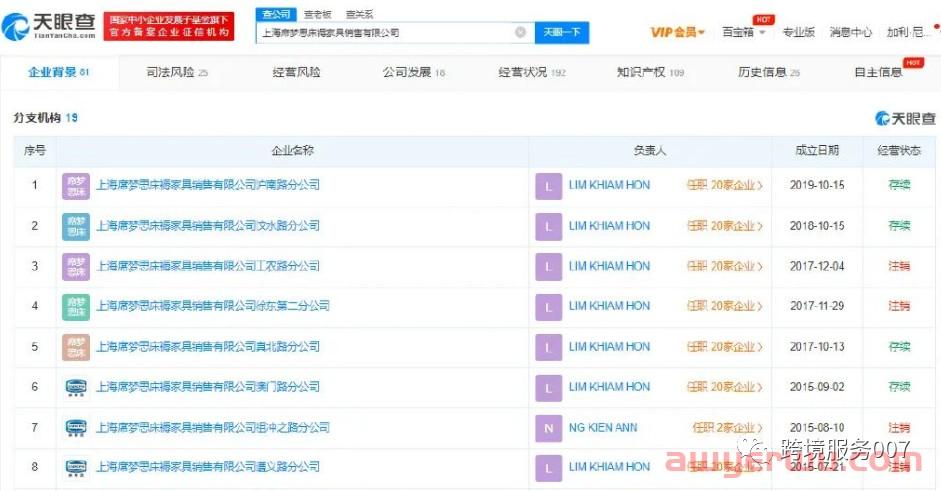Viewport: 941px width, 491px height.
Task: Open the 工农路分公司 company link
Action: (208, 266)
